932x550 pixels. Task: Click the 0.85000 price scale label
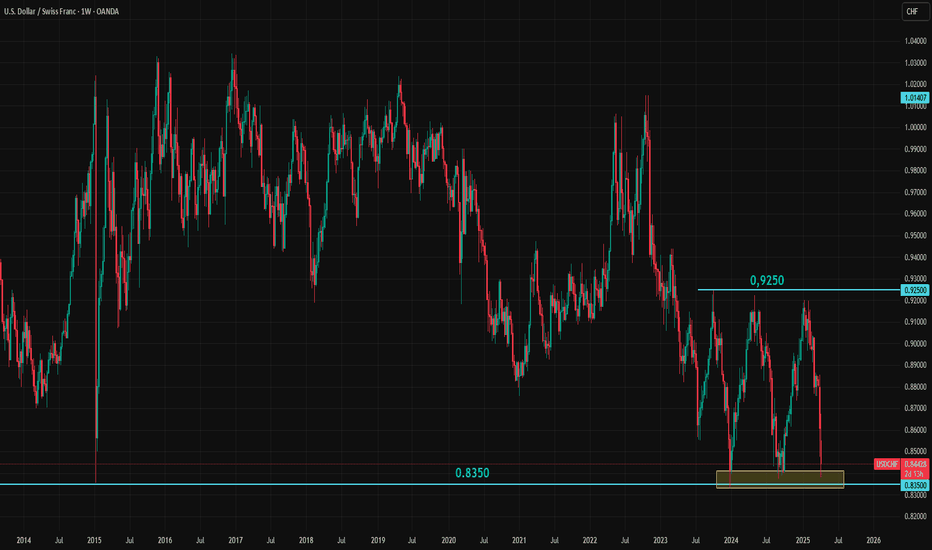click(915, 452)
